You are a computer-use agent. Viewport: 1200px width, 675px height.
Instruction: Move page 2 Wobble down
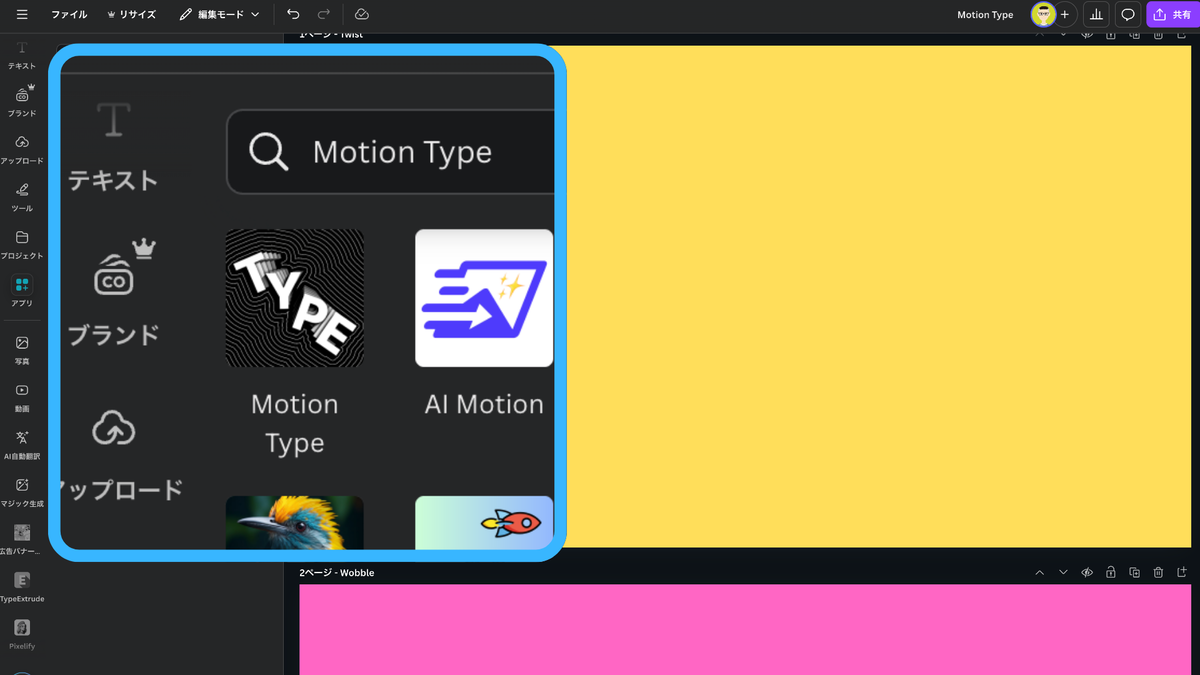click(x=1063, y=573)
